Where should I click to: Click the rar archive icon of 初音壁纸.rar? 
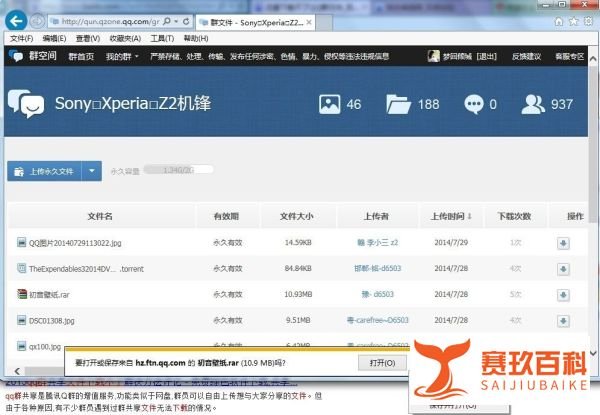tap(21, 294)
